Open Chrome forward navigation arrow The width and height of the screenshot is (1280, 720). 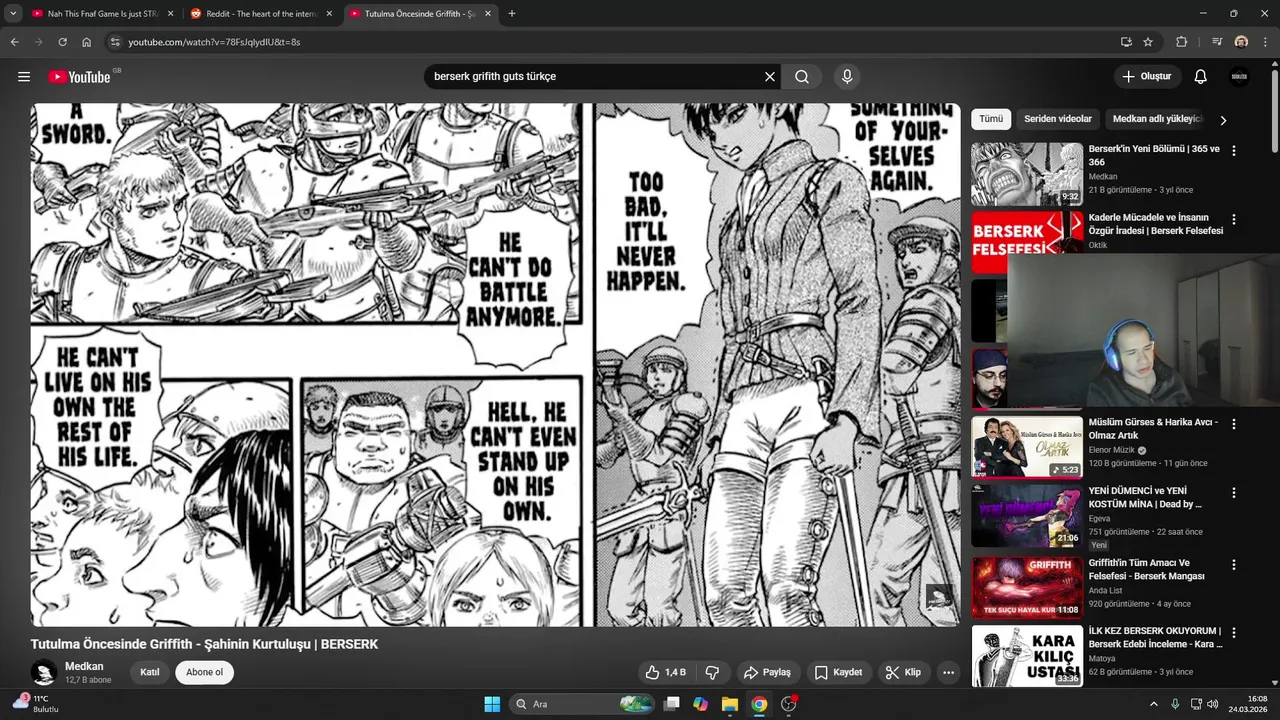click(x=38, y=42)
